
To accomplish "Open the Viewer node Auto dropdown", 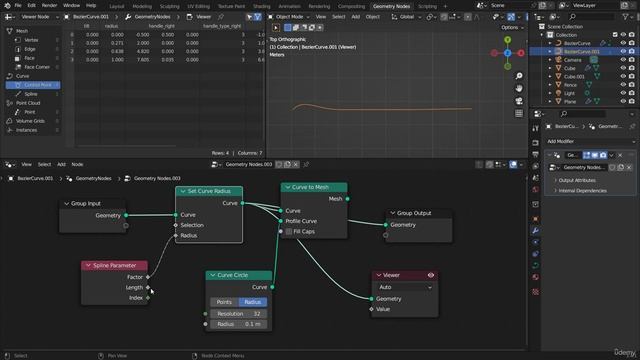I will (x=405, y=287).
